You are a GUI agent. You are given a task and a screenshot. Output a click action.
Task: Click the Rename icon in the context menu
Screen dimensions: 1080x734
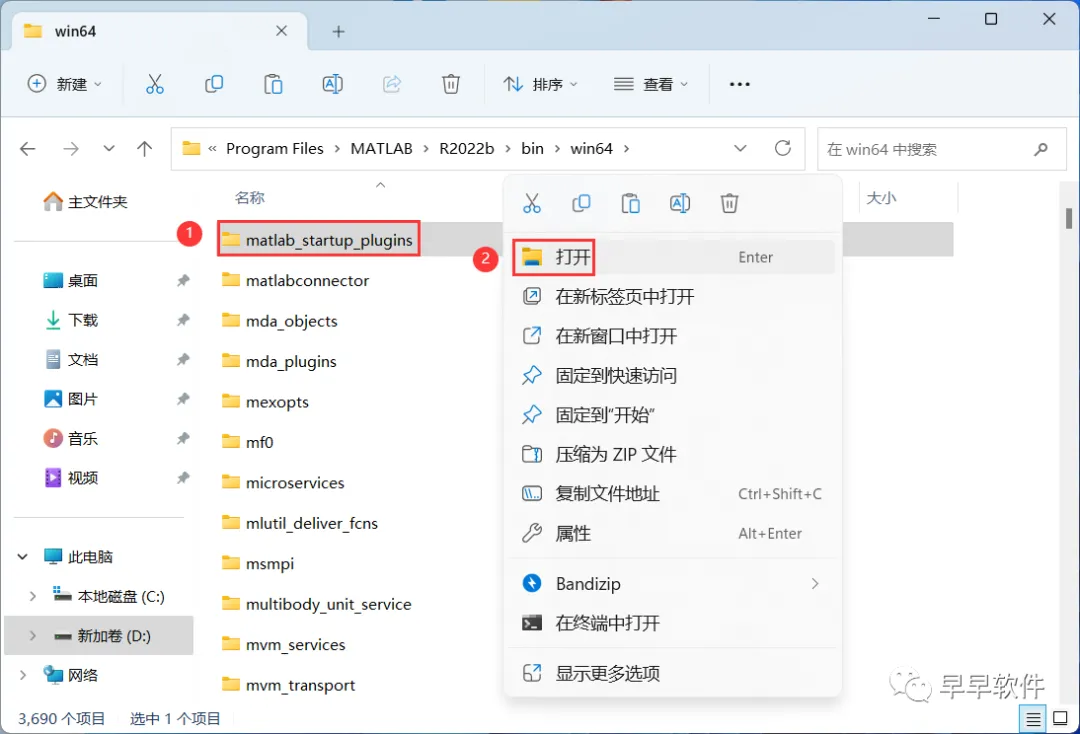point(680,203)
